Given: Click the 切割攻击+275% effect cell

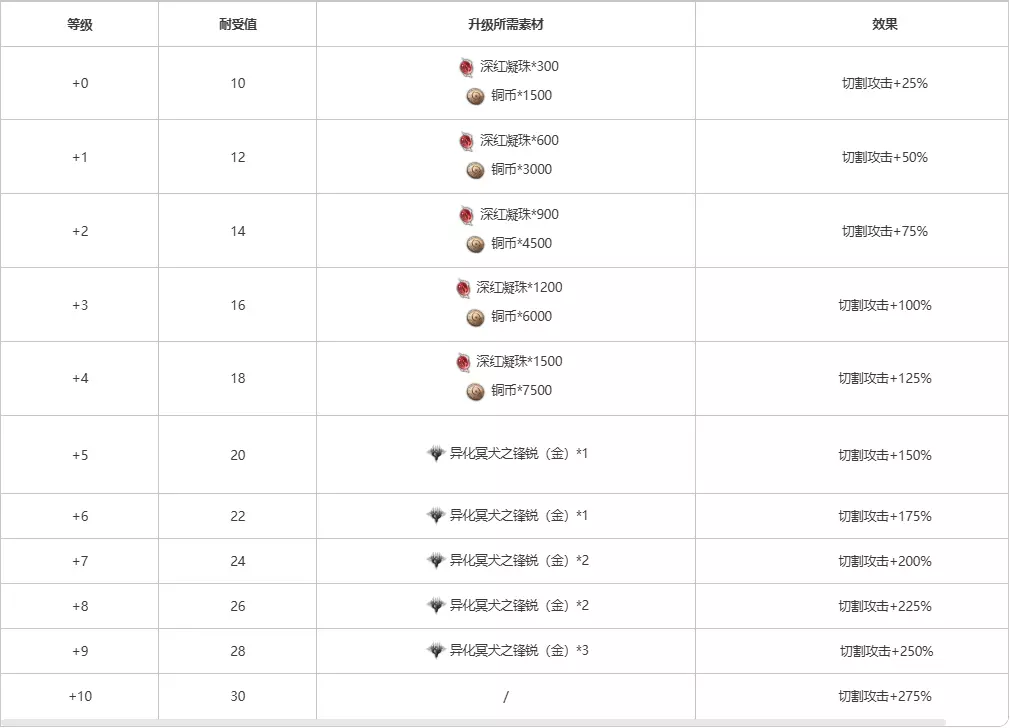Looking at the screenshot, I should coord(885,696).
